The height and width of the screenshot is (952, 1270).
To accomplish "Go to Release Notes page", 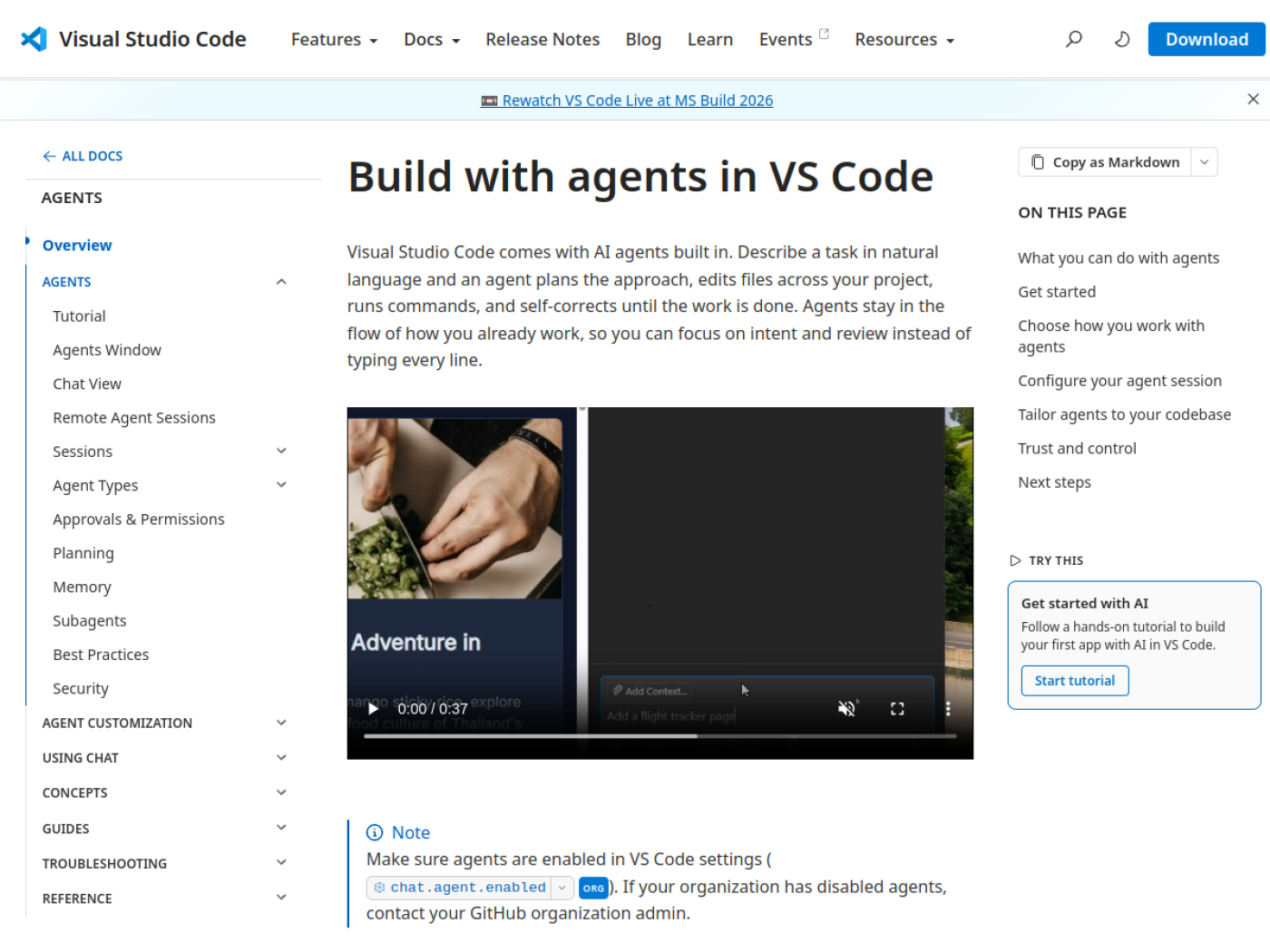I will pos(542,39).
